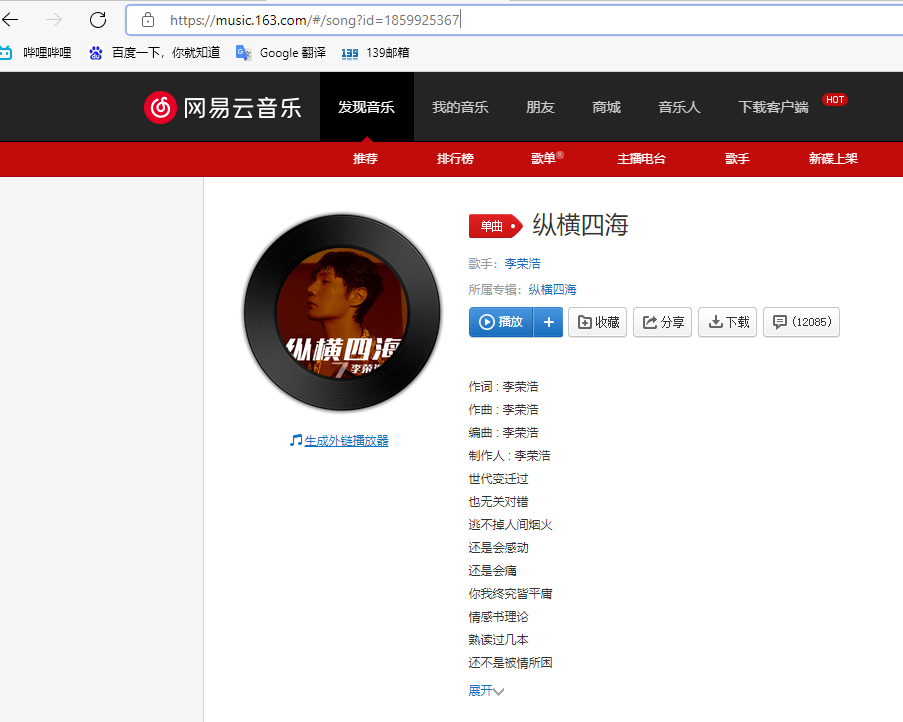Go to 排行榜 in red subnav
The width and height of the screenshot is (903, 722).
click(x=455, y=158)
